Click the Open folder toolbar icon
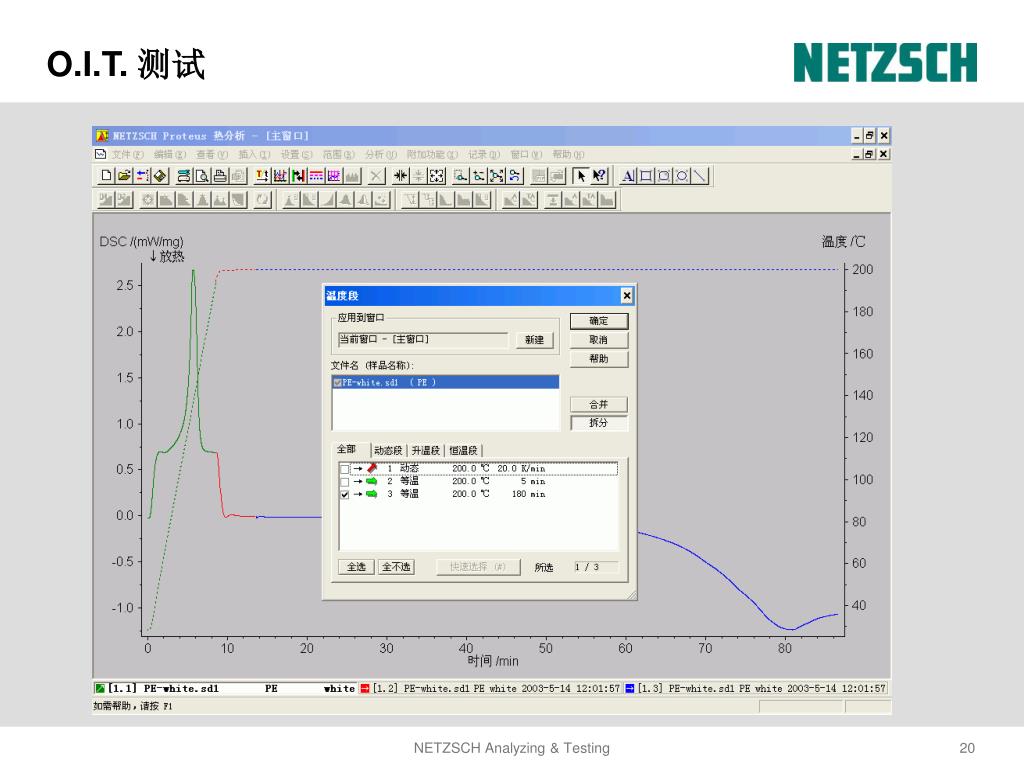Viewport: 1024px width, 768px height. click(123, 176)
